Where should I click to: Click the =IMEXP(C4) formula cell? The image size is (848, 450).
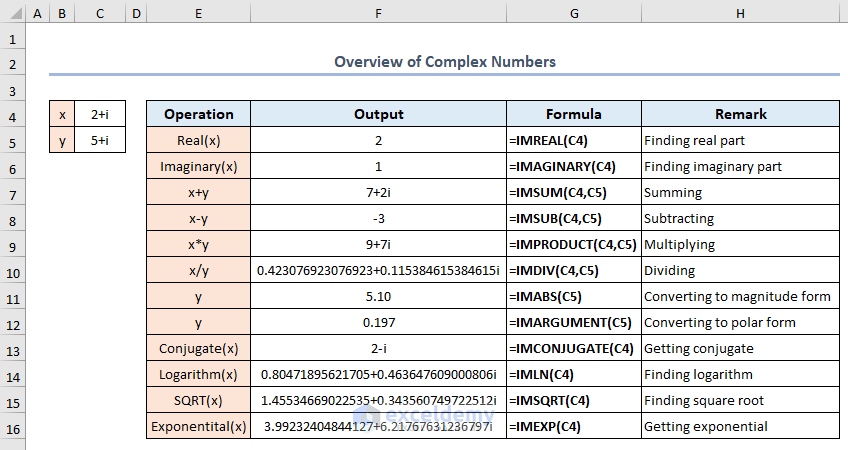pyautogui.click(x=574, y=426)
